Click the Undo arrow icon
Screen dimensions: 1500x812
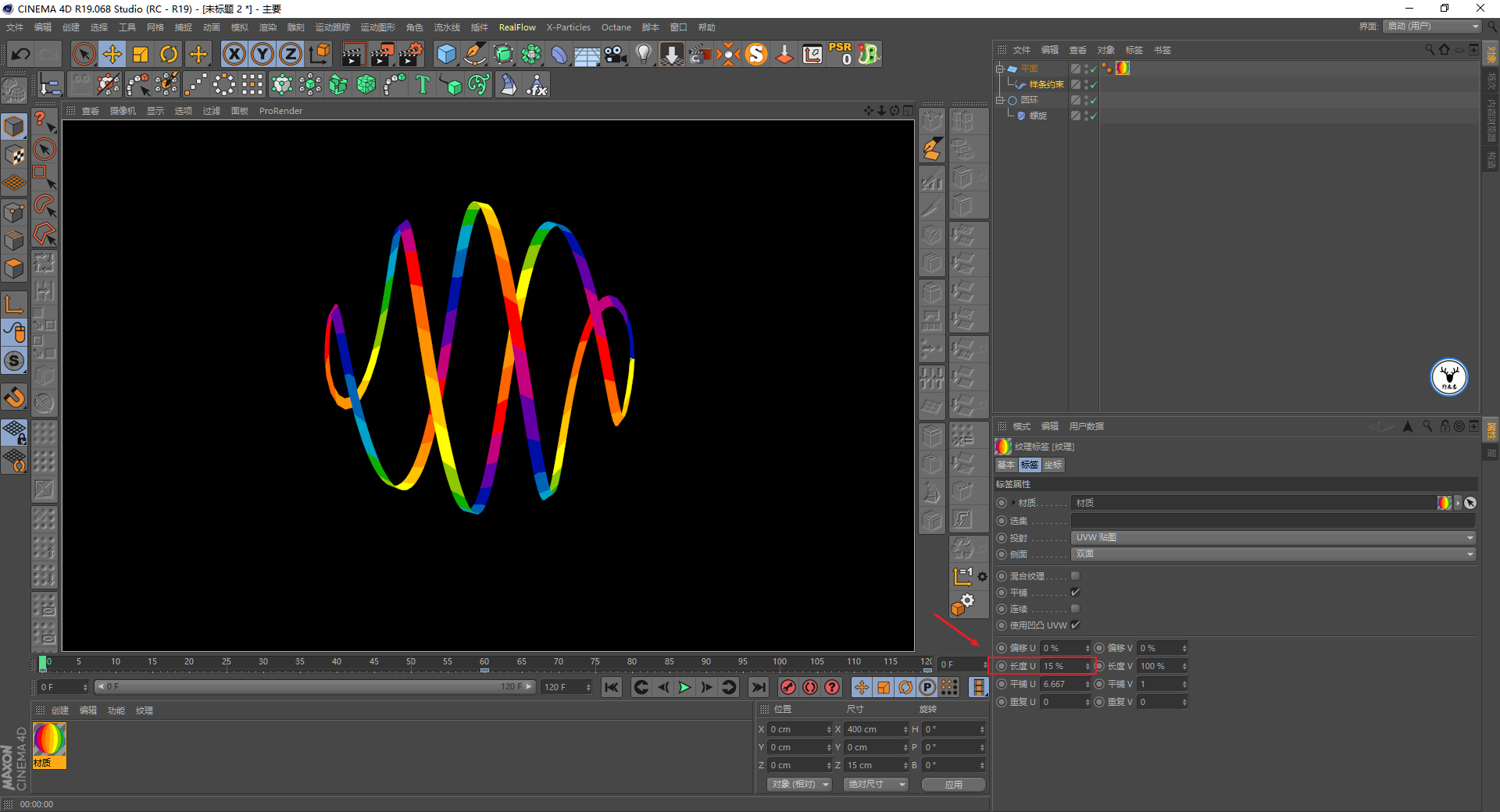tap(21, 54)
